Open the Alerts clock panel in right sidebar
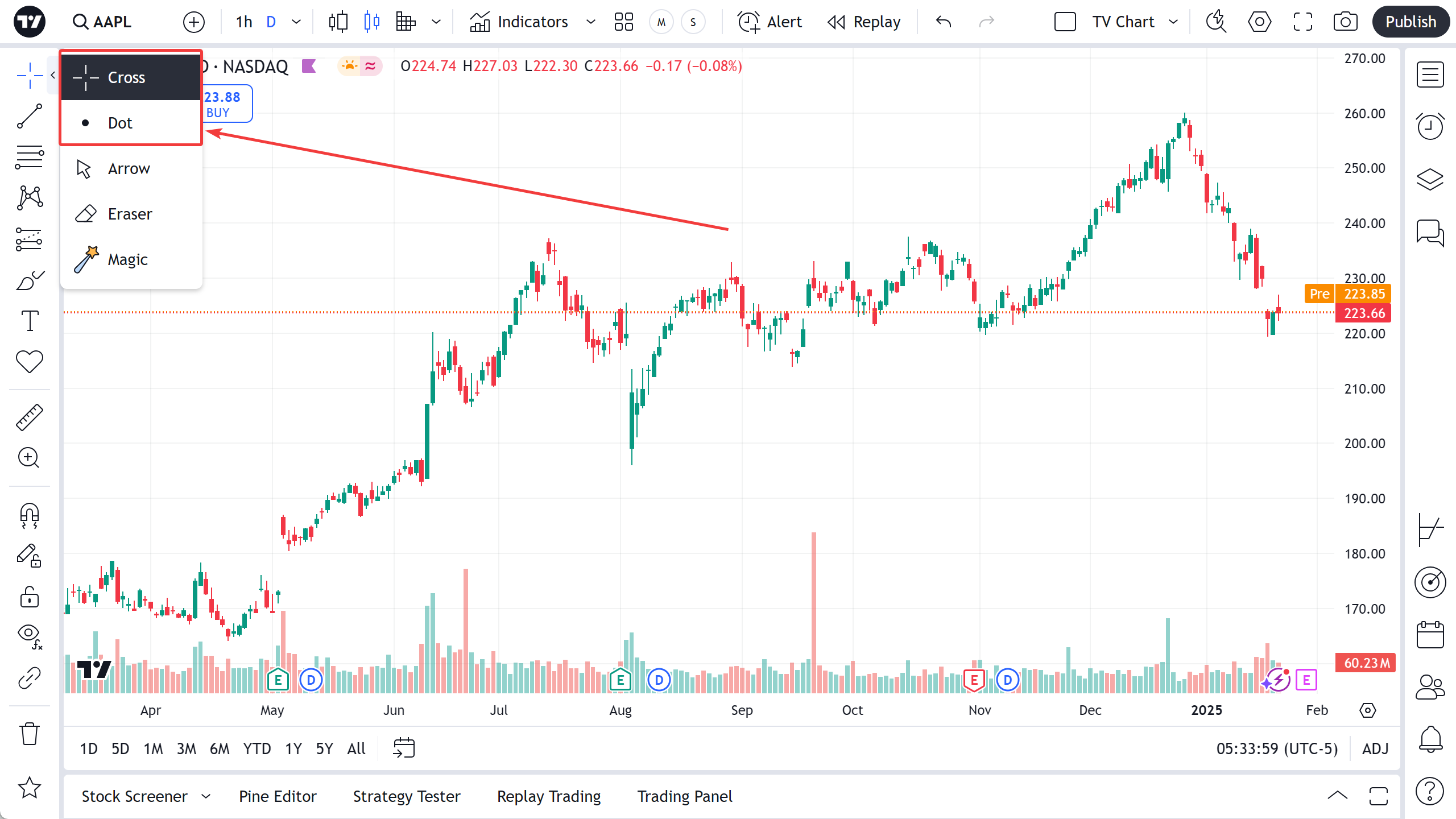Viewport: 1456px width, 819px height. (1430, 126)
